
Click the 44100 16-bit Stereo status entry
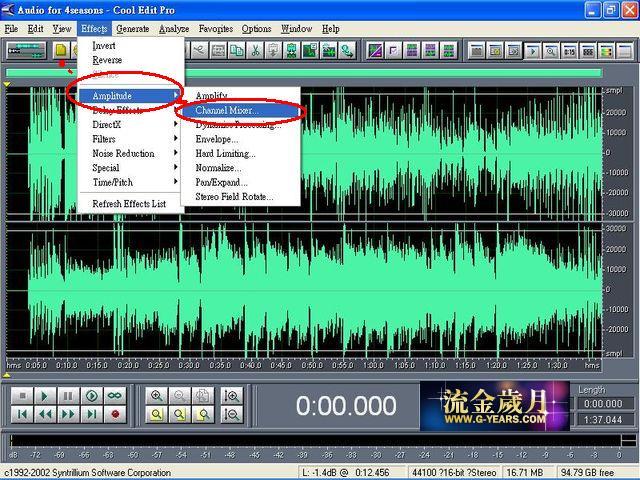point(454,473)
